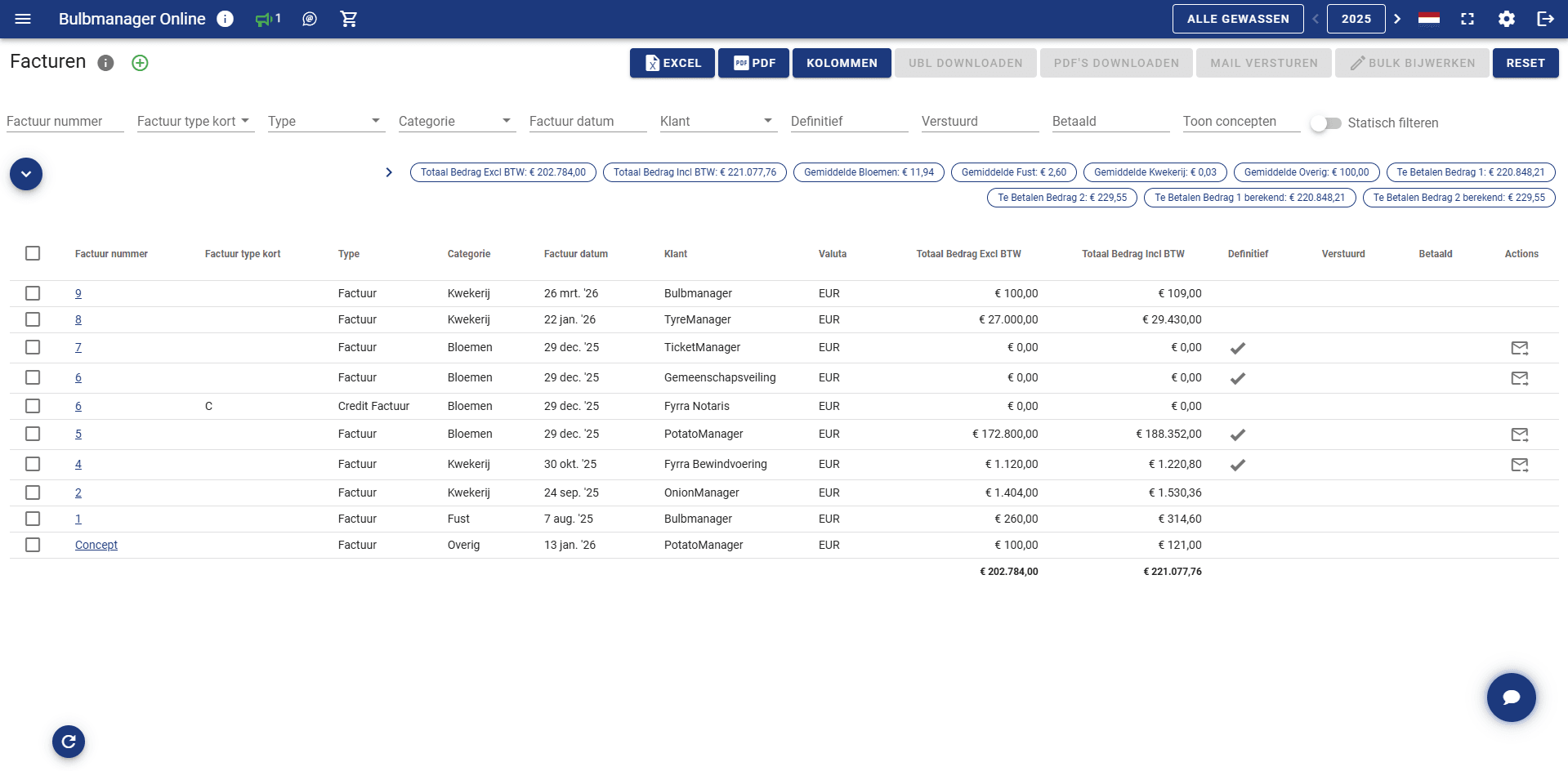Screen dimensions: 1568x771
Task: Open the hamburger navigation menu
Action: pyautogui.click(x=23, y=19)
